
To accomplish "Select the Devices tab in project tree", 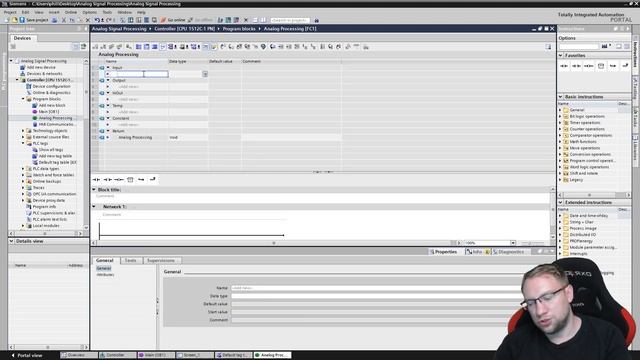I will (x=22, y=38).
